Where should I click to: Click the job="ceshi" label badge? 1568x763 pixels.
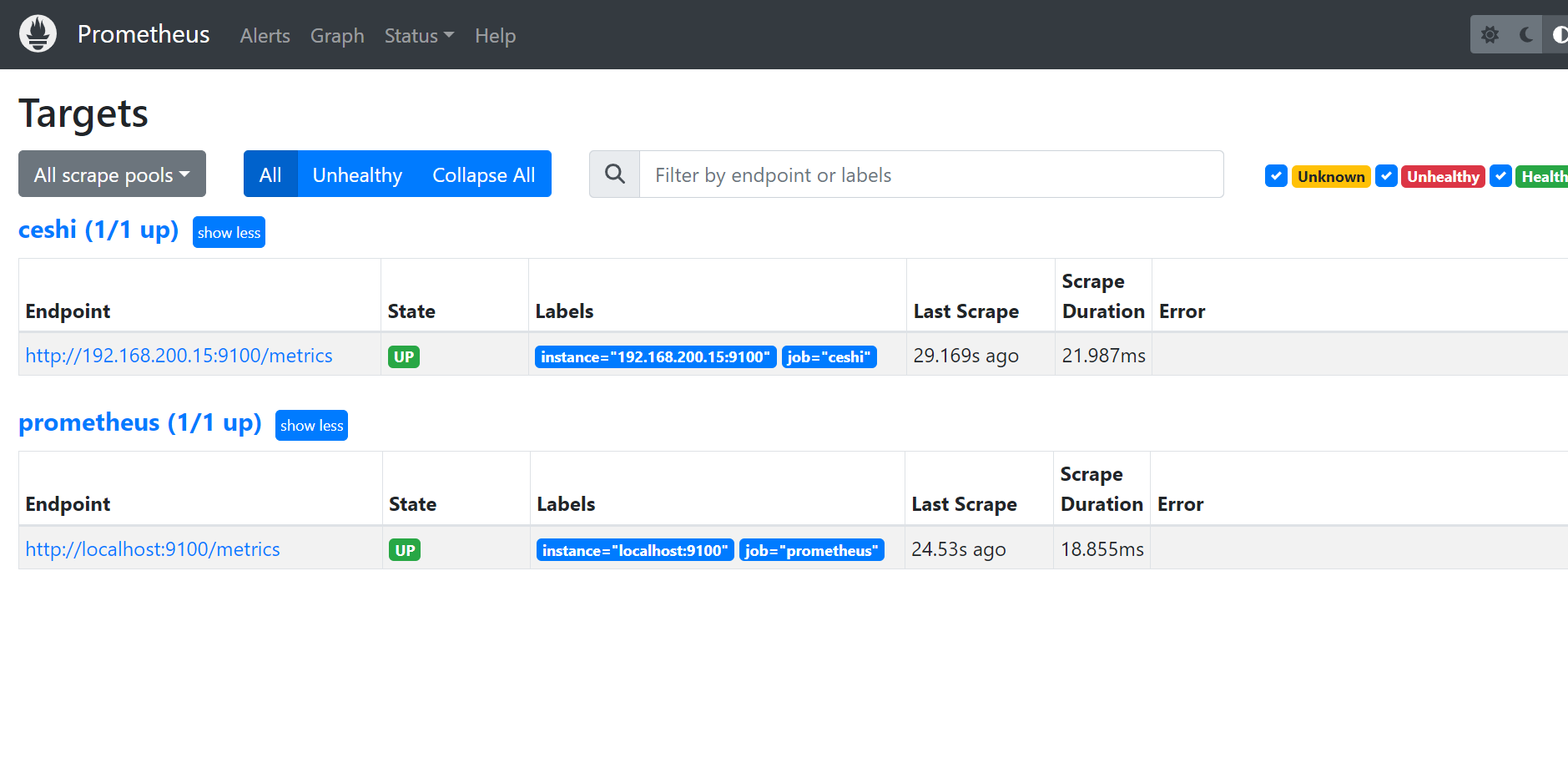(829, 356)
